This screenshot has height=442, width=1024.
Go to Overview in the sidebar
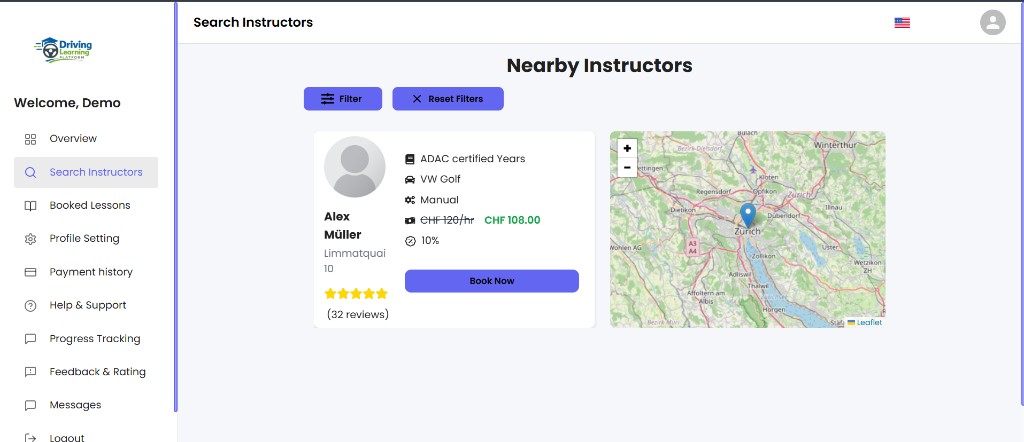point(86,139)
